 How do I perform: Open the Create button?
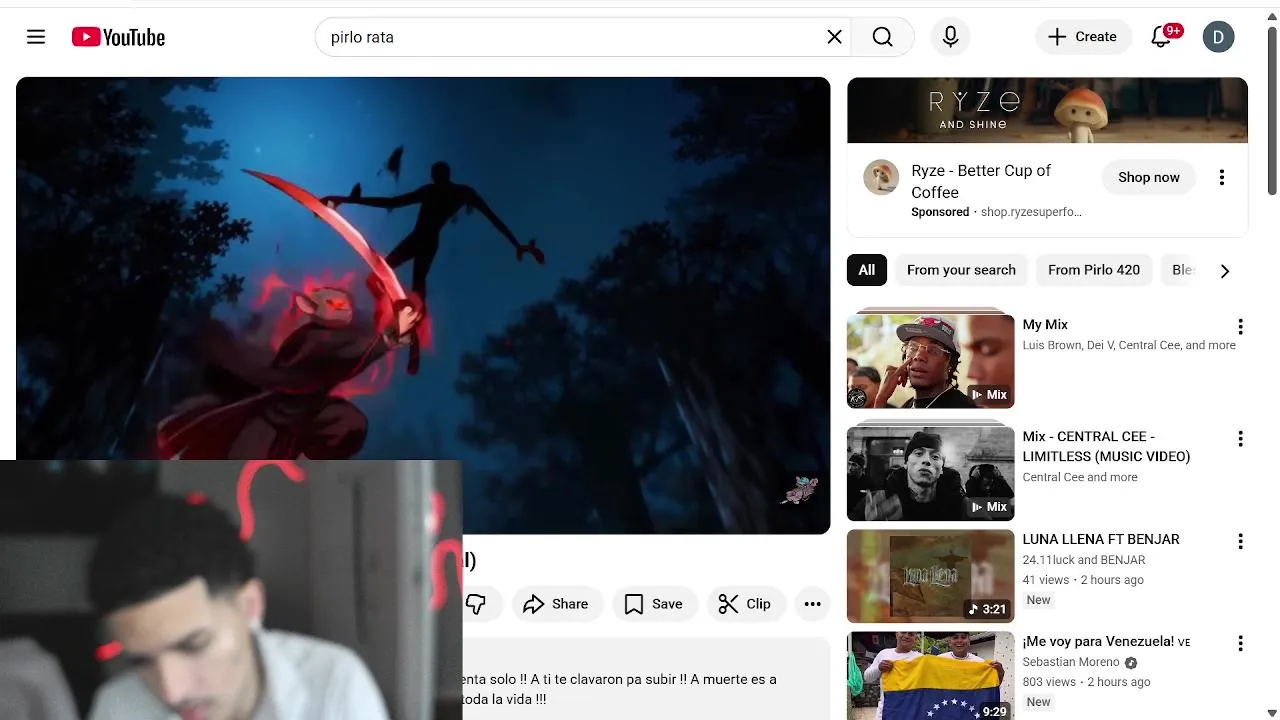[1083, 37]
